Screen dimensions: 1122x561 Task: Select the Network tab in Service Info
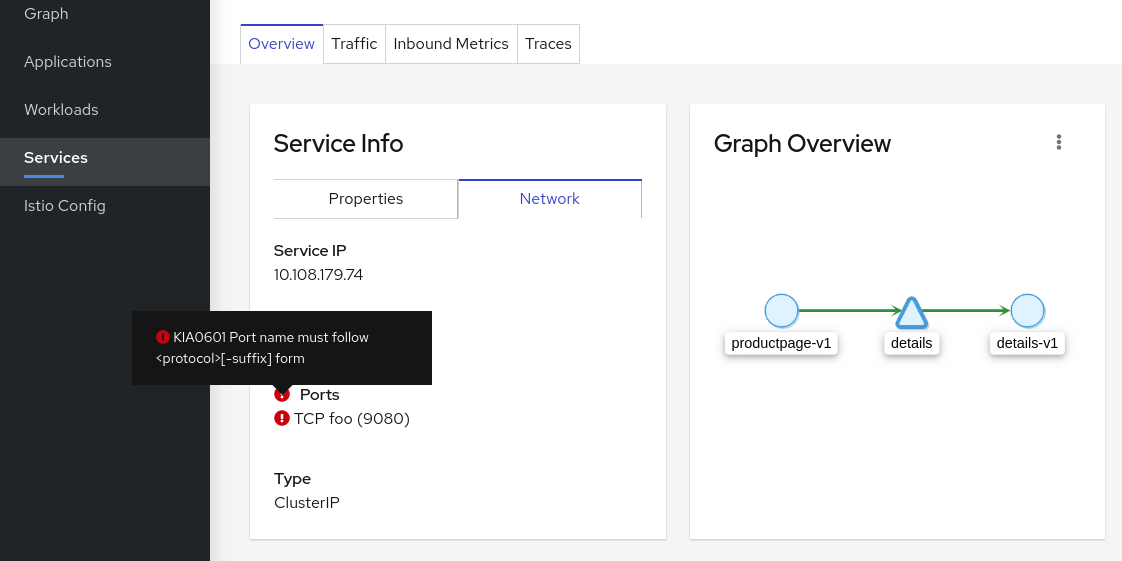[550, 199]
